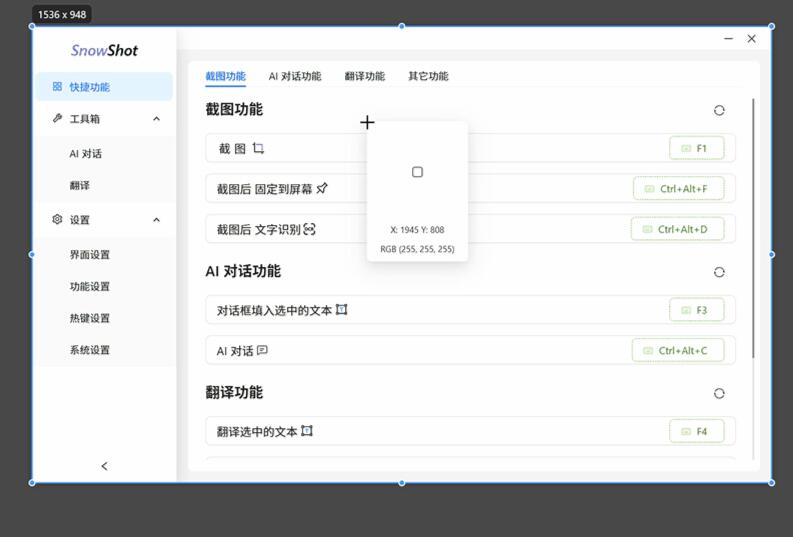The image size is (793, 537).
Task: Close the SnowShot window
Action: [x=752, y=38]
